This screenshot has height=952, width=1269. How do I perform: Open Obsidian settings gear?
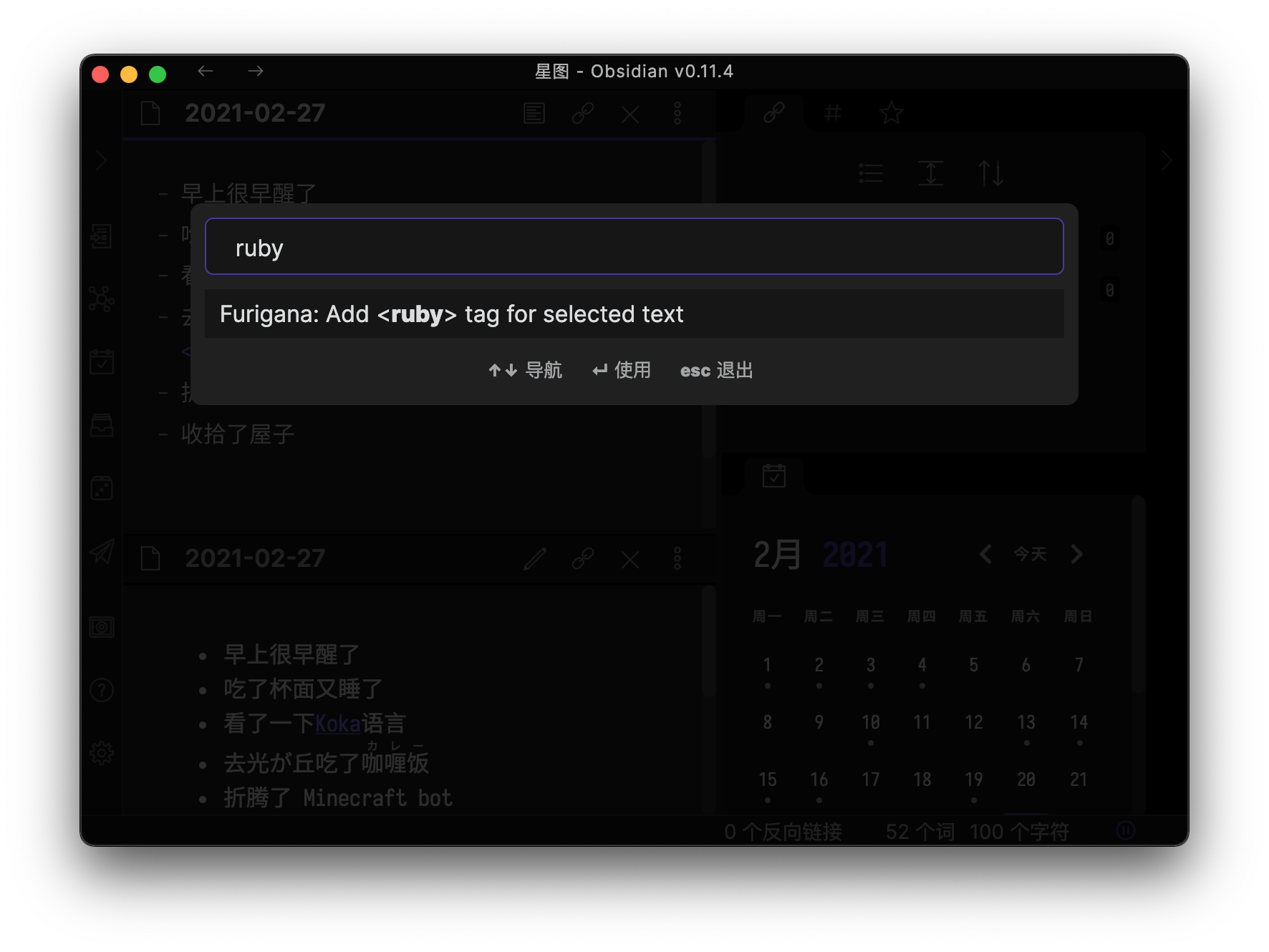[x=102, y=752]
